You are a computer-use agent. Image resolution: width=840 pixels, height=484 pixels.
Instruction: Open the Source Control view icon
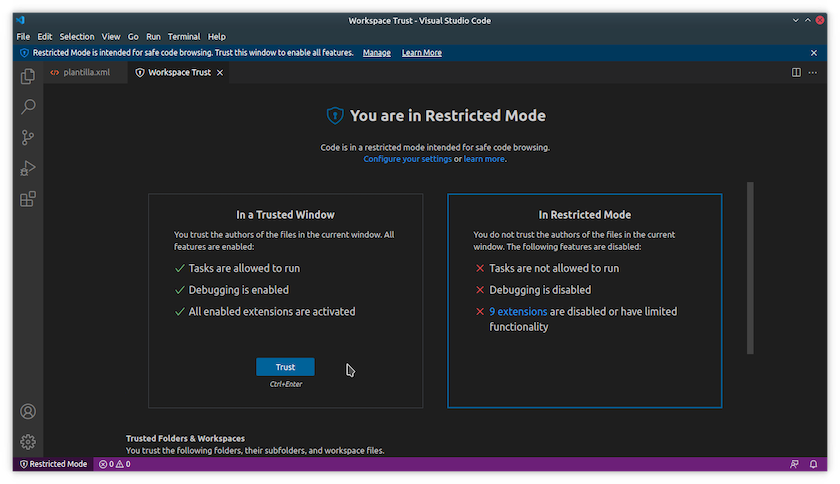tap(28, 137)
